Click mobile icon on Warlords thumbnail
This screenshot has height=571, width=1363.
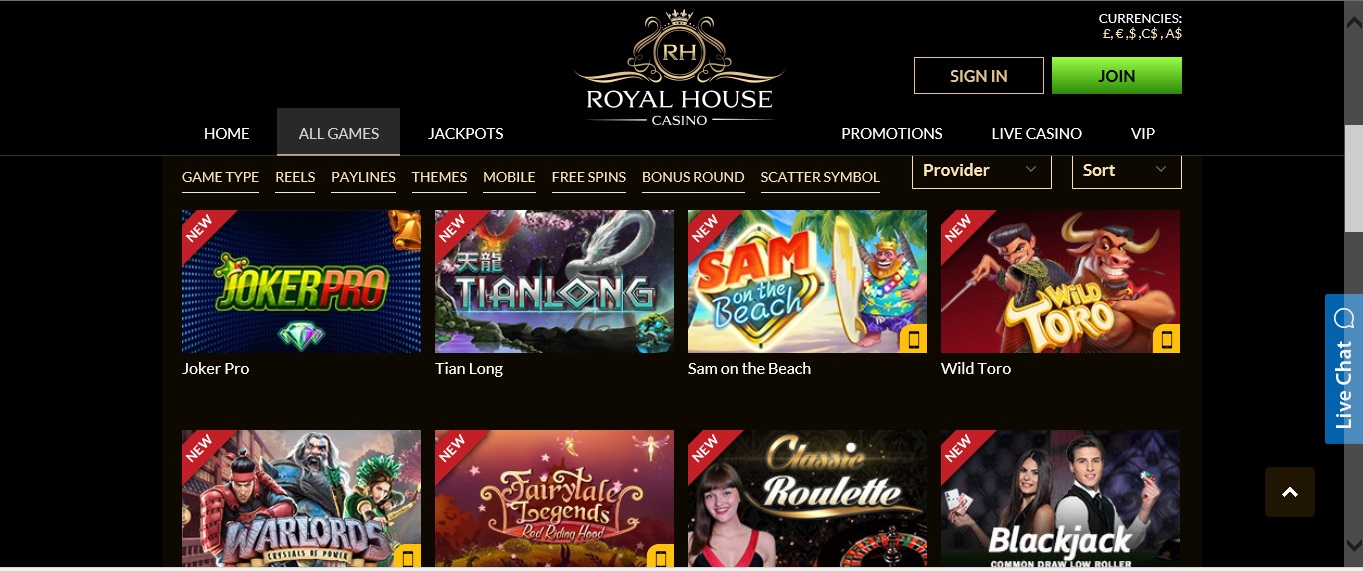[x=407, y=558]
